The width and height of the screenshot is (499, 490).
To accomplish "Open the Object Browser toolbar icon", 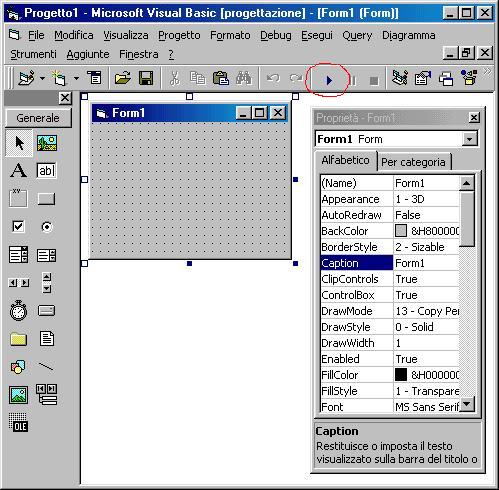I will 469,78.
